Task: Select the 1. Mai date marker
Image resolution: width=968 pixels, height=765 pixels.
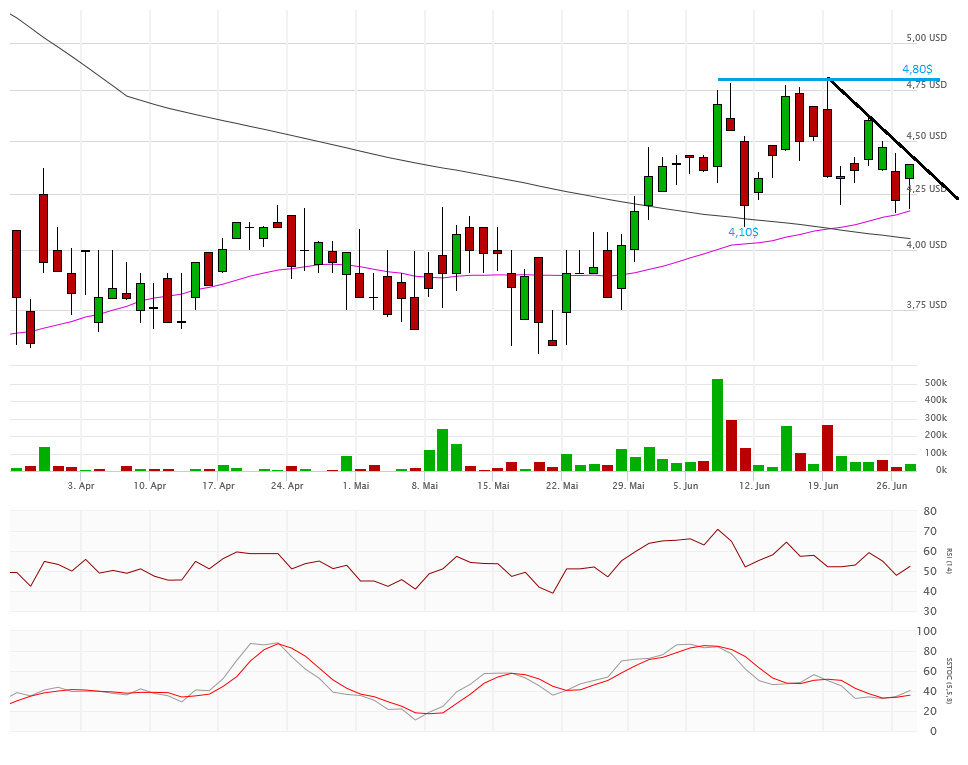Action: pyautogui.click(x=356, y=486)
